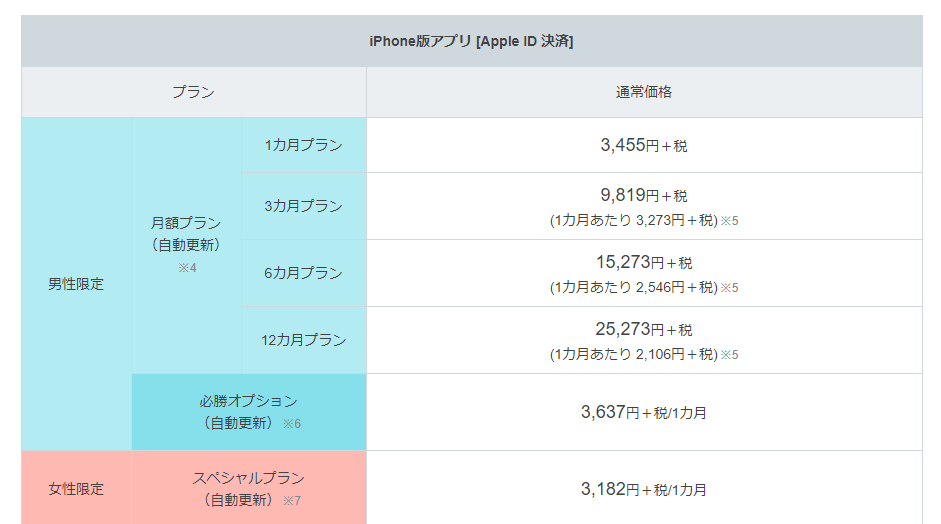Click the ※4 footnote marker
The width and height of the screenshot is (941, 524).
coord(187,268)
